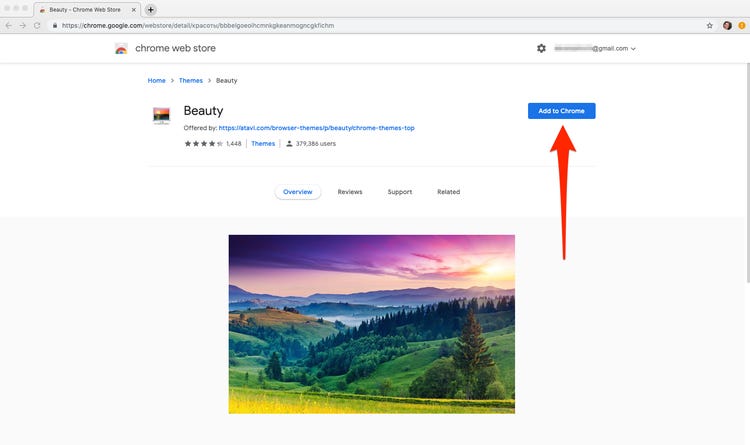Click the Themes category link beside rating
750x445 pixels.
point(263,144)
